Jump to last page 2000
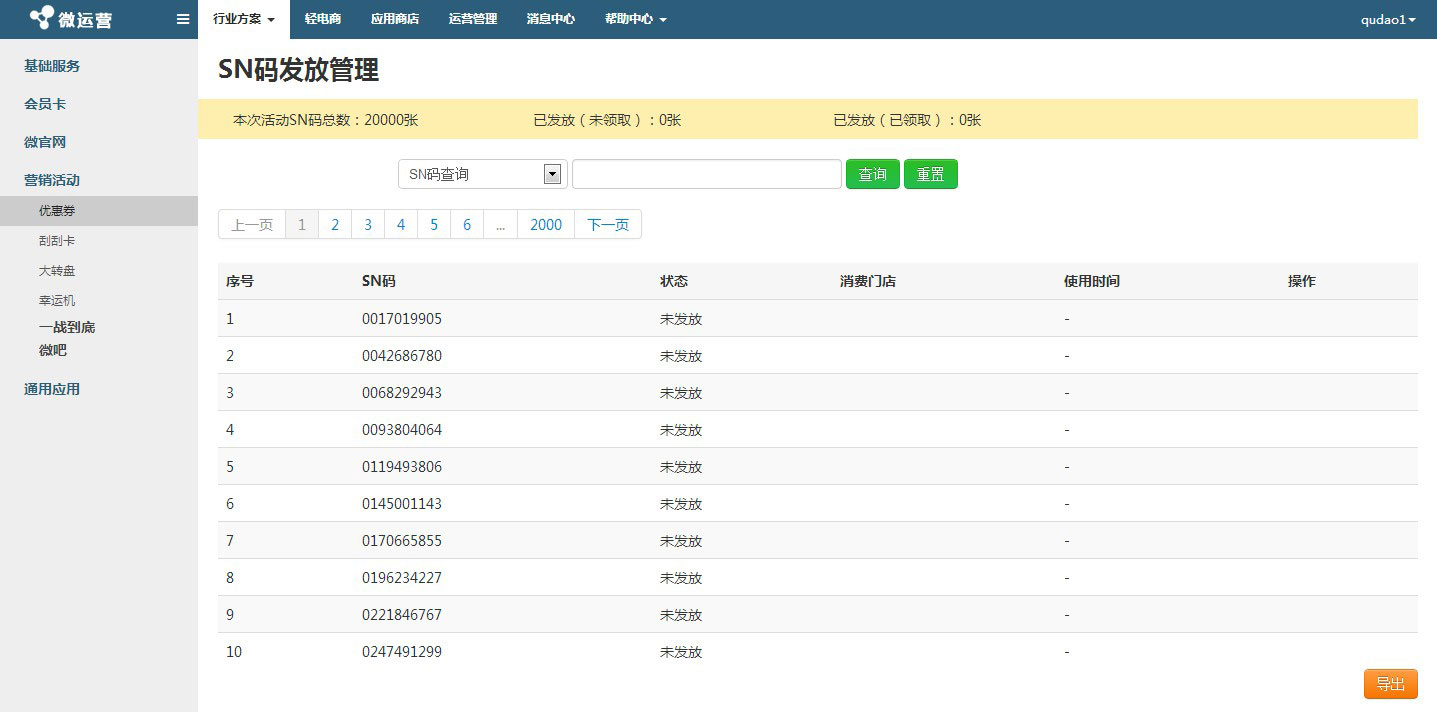 point(546,224)
